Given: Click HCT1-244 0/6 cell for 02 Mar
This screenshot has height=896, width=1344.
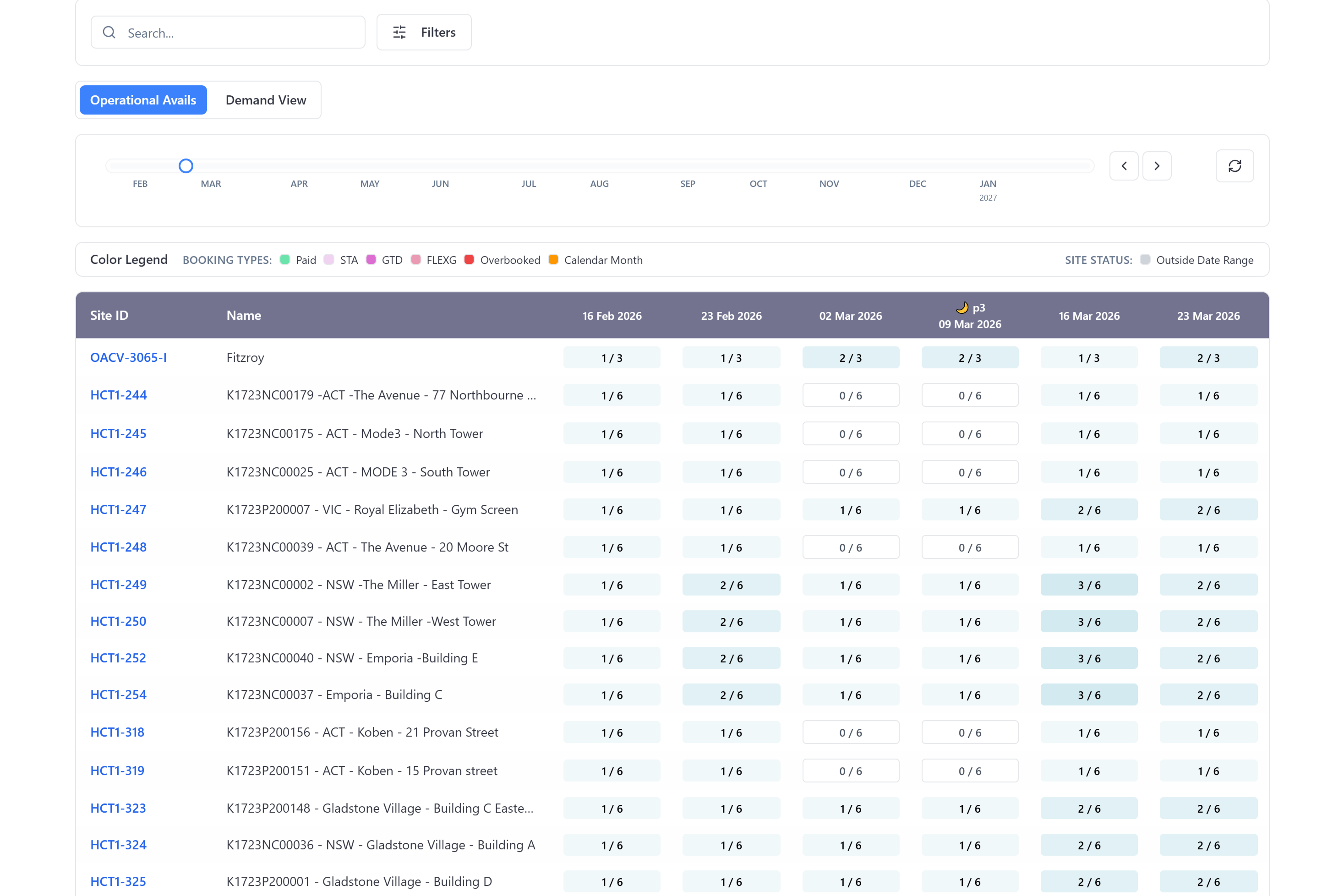Looking at the screenshot, I should point(850,395).
